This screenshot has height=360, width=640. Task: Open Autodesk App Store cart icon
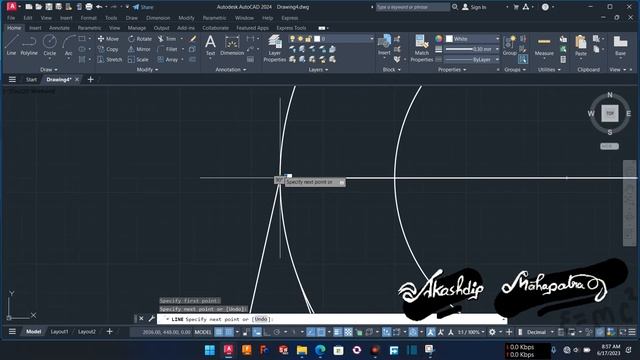[516, 7]
